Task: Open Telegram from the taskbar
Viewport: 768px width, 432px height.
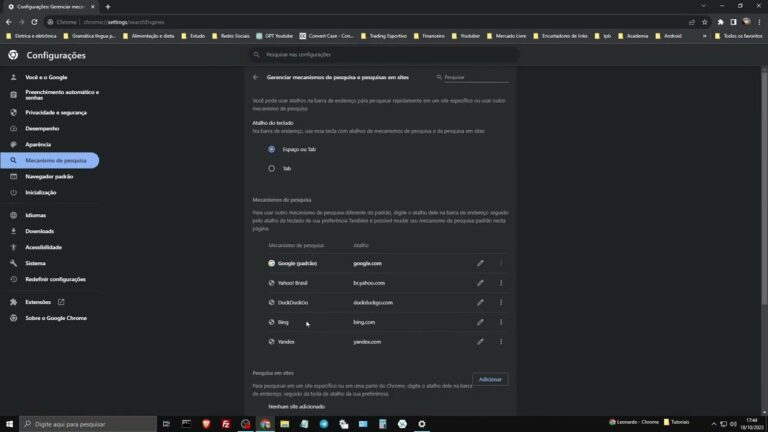Action: tap(324, 424)
